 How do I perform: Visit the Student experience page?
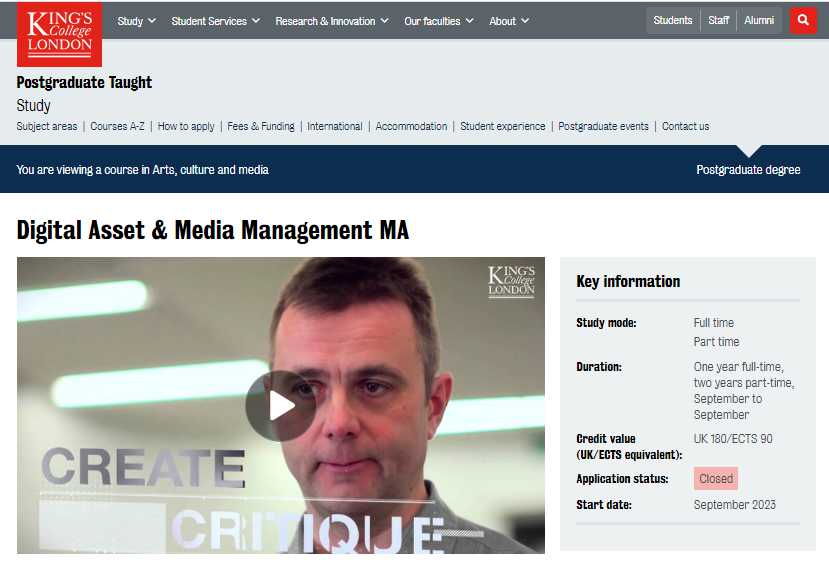point(503,127)
